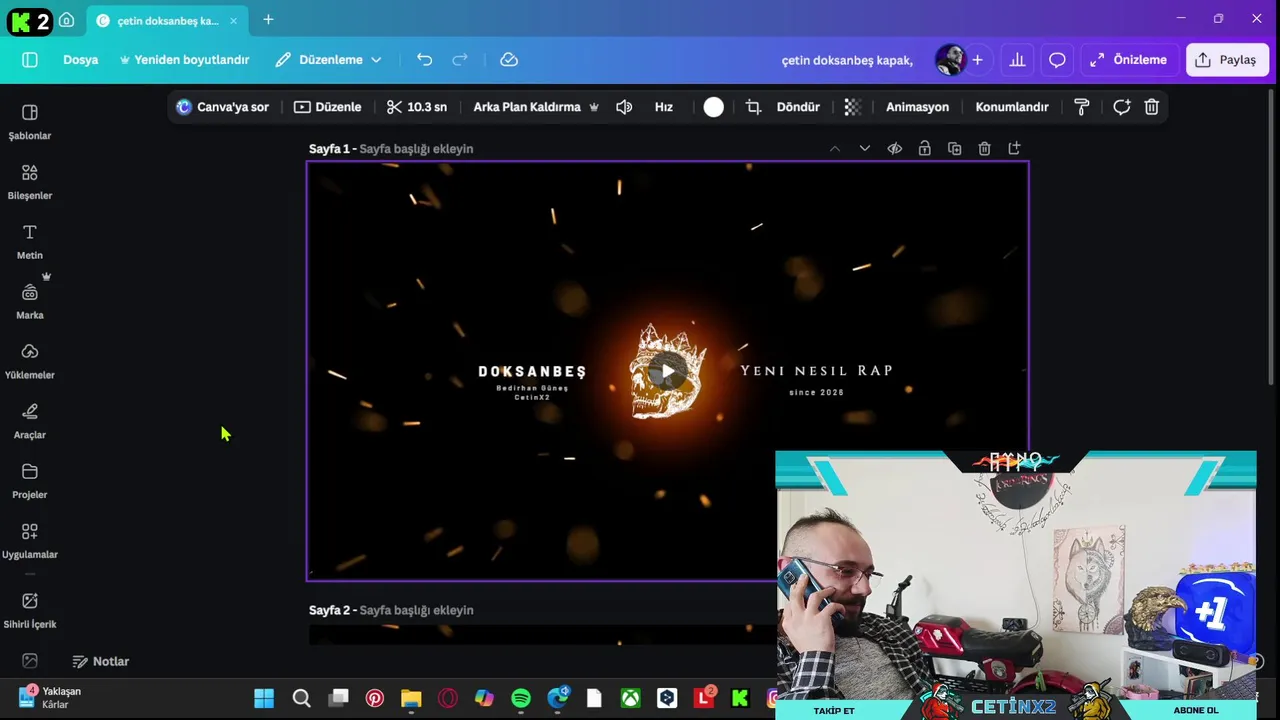Open the Dosya menu
The width and height of the screenshot is (1280, 720).
tap(81, 60)
